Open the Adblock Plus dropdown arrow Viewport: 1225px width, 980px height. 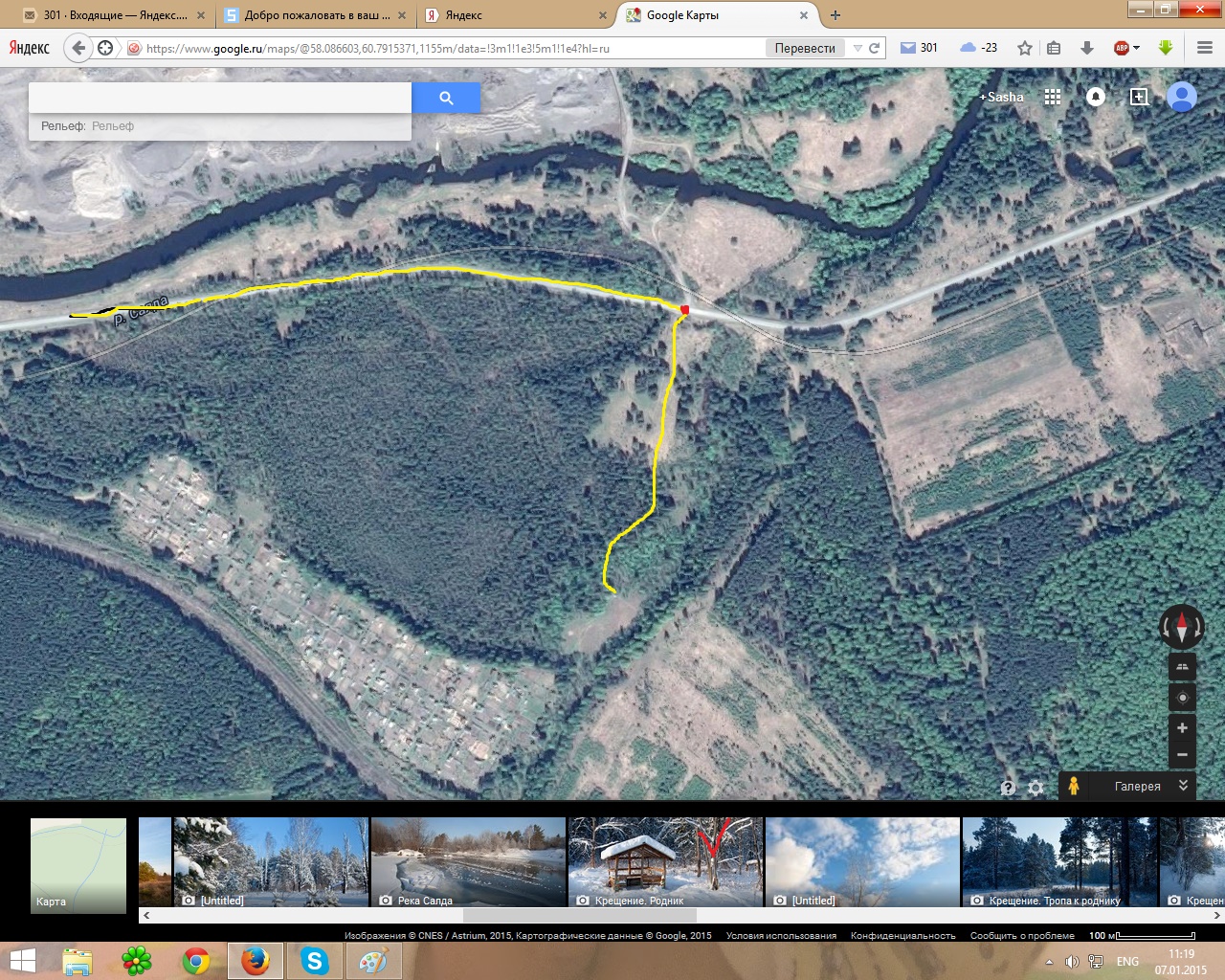pyautogui.click(x=1136, y=48)
